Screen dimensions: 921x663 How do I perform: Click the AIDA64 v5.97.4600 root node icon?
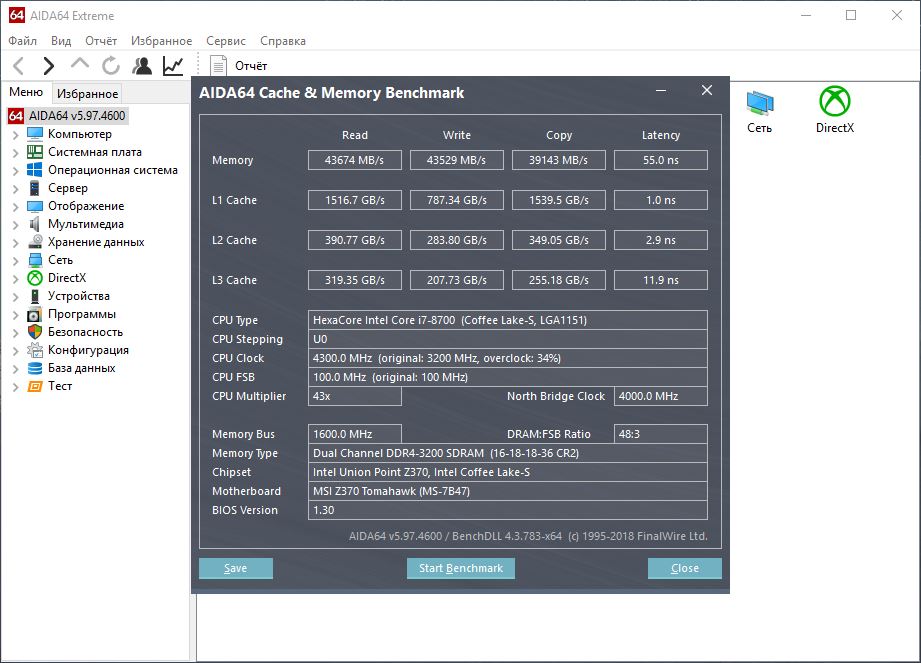click(16, 116)
